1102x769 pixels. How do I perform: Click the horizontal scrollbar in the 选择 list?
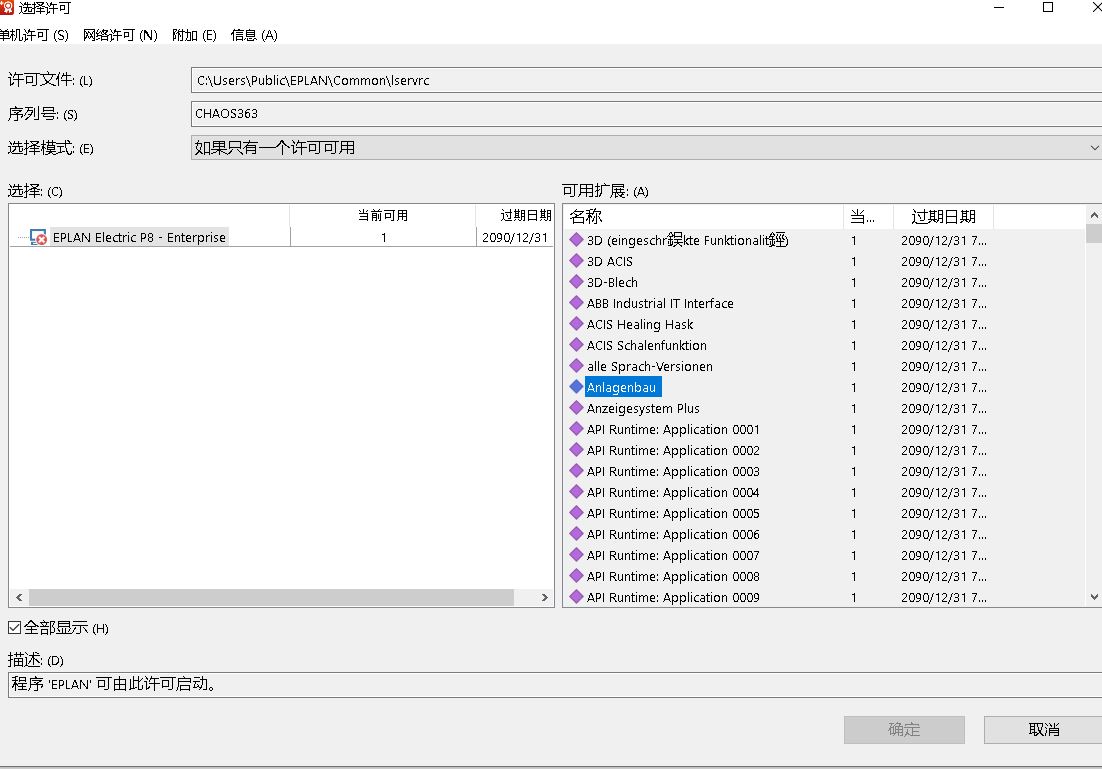[270, 597]
